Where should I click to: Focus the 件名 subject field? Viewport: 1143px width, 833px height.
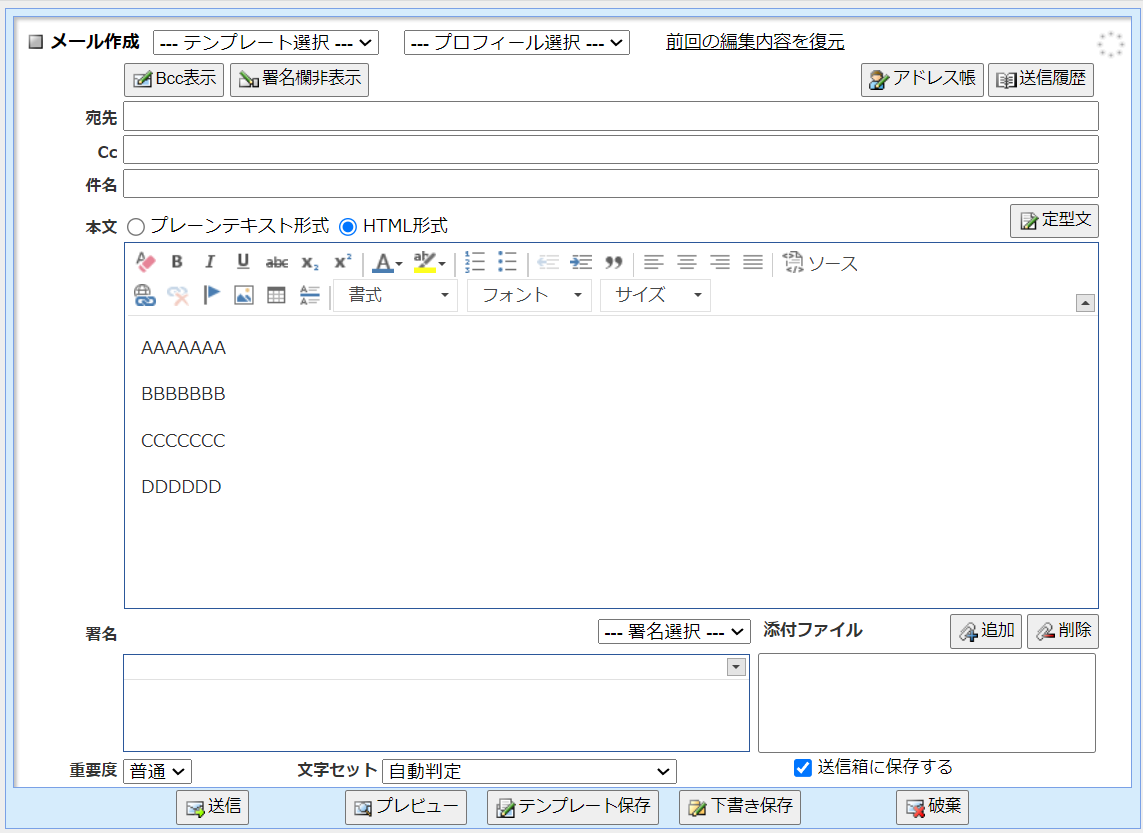pyautogui.click(x=611, y=184)
